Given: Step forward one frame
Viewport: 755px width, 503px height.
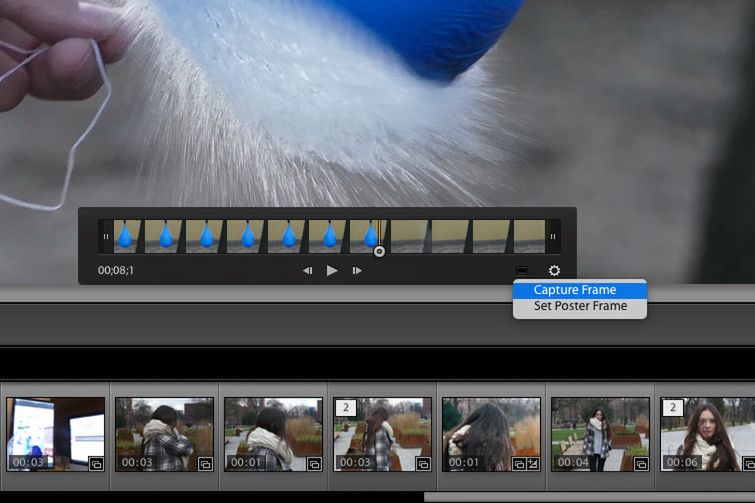Looking at the screenshot, I should (357, 271).
